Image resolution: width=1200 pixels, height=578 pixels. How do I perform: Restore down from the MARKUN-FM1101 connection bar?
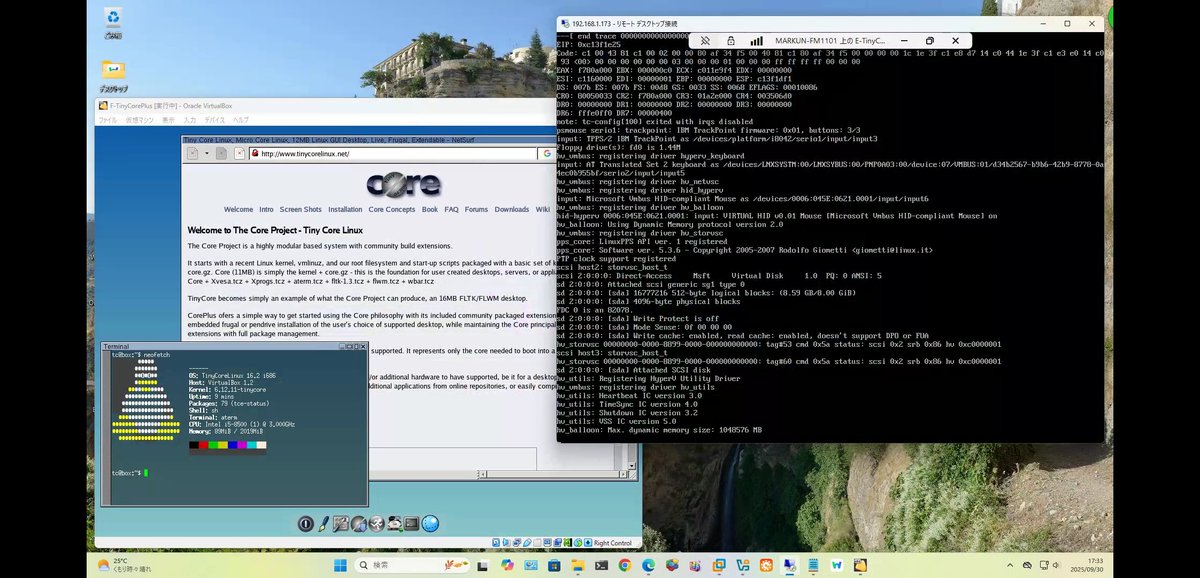click(x=930, y=41)
